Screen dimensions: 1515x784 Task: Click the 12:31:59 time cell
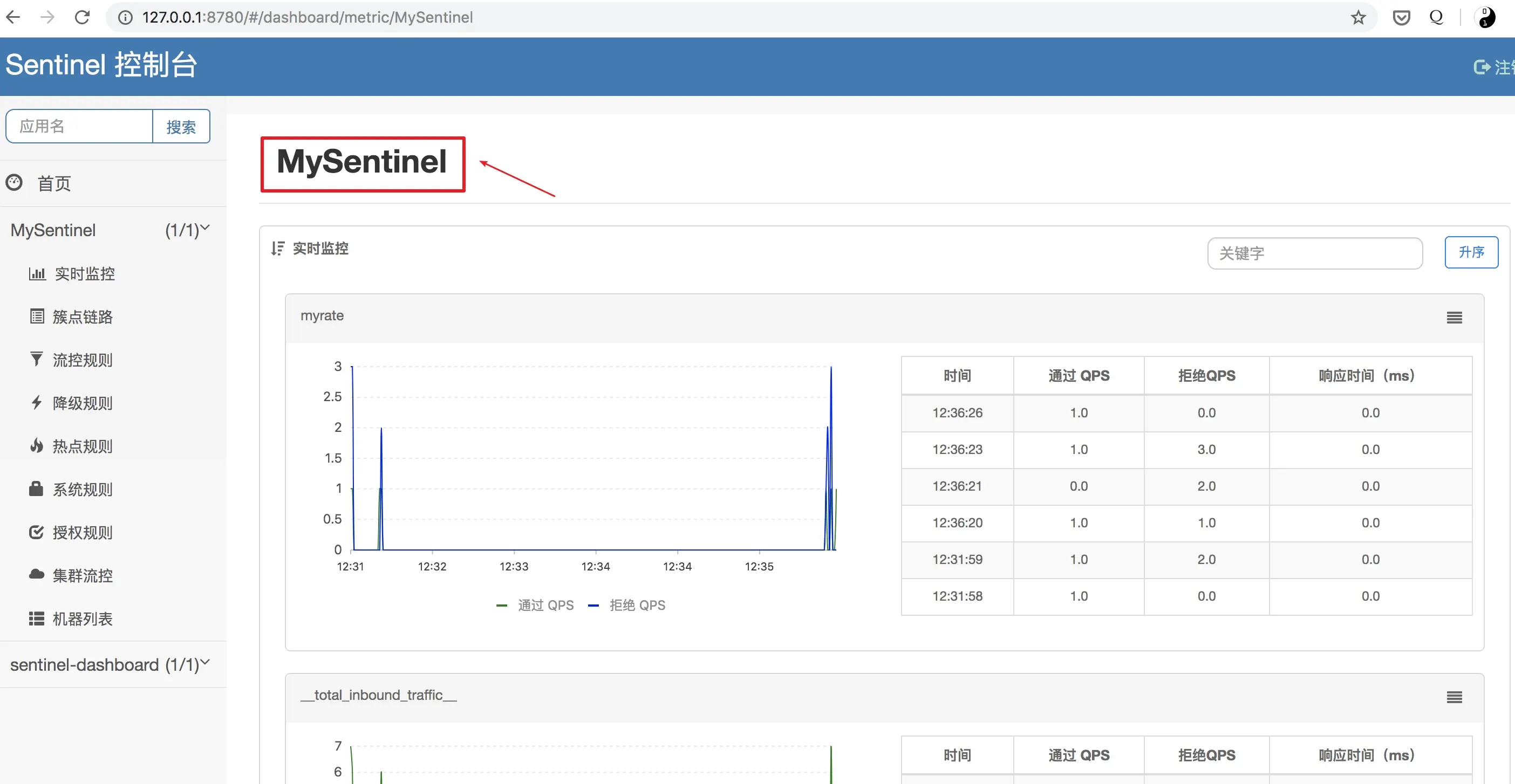coord(957,560)
